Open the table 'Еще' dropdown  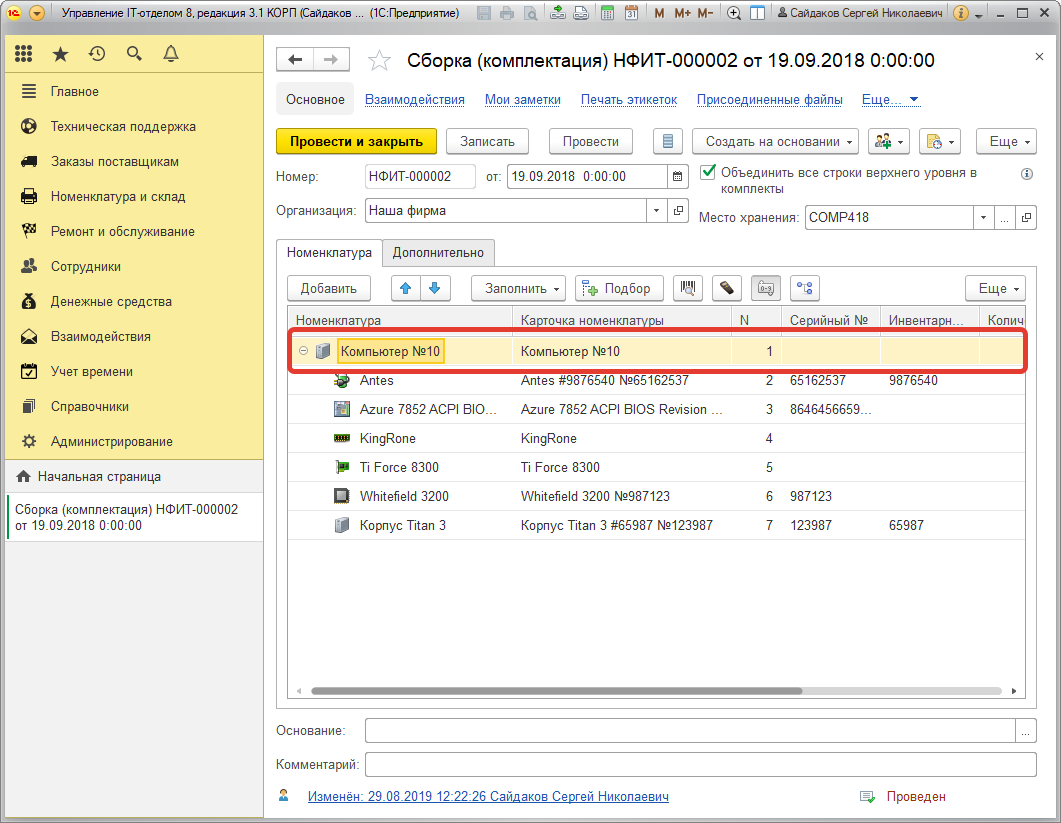point(995,288)
